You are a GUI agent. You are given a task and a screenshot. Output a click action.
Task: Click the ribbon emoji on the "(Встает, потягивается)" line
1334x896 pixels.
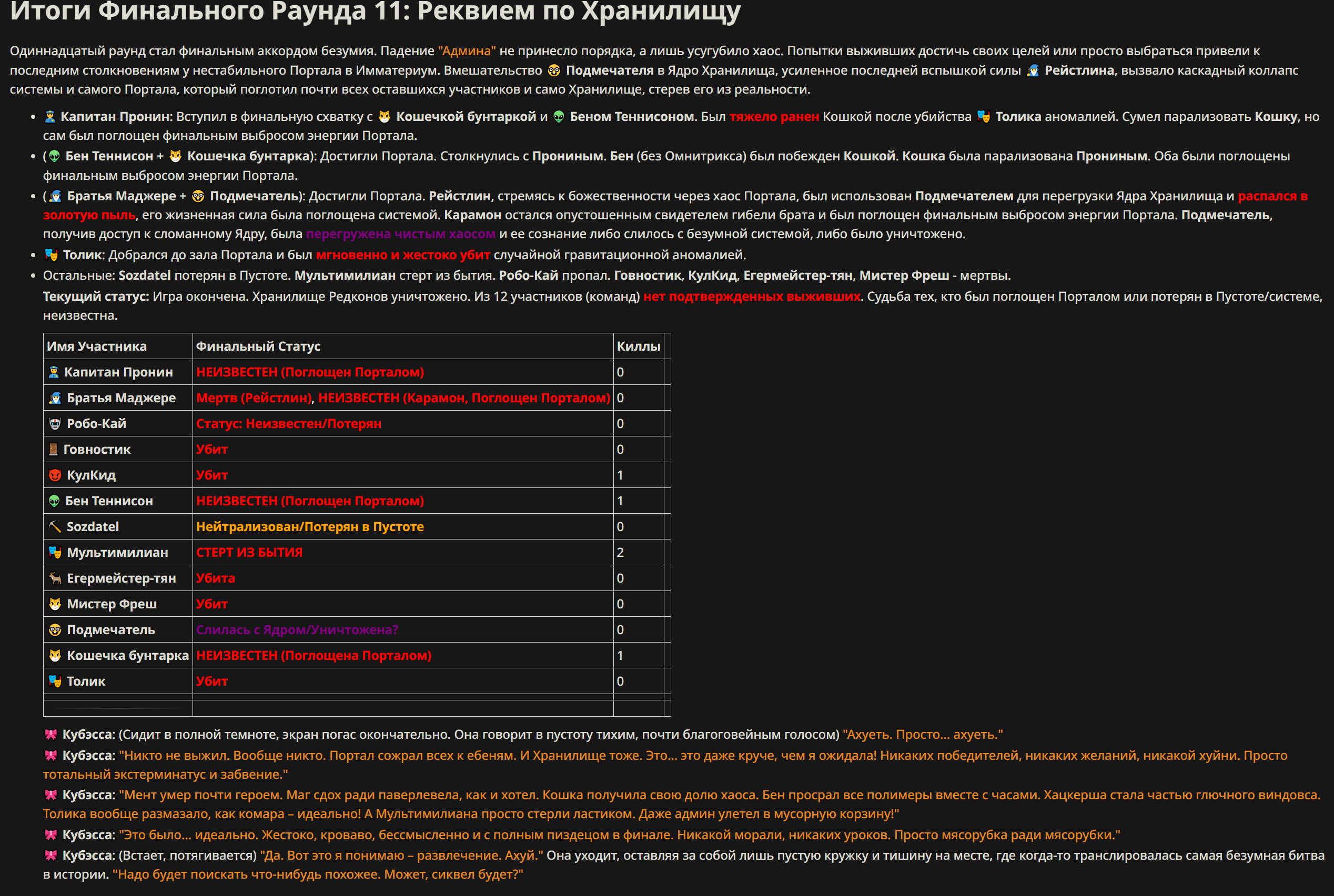click(x=51, y=856)
